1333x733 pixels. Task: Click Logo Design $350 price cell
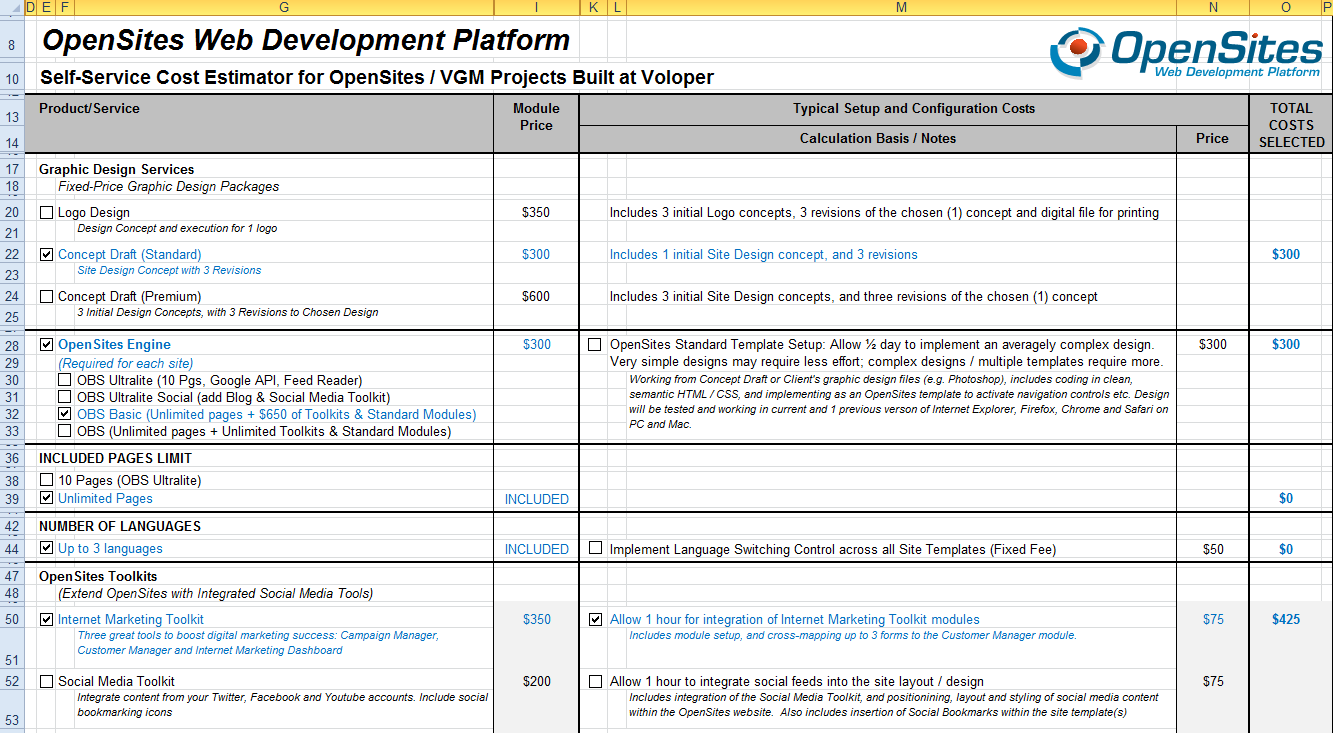click(536, 213)
